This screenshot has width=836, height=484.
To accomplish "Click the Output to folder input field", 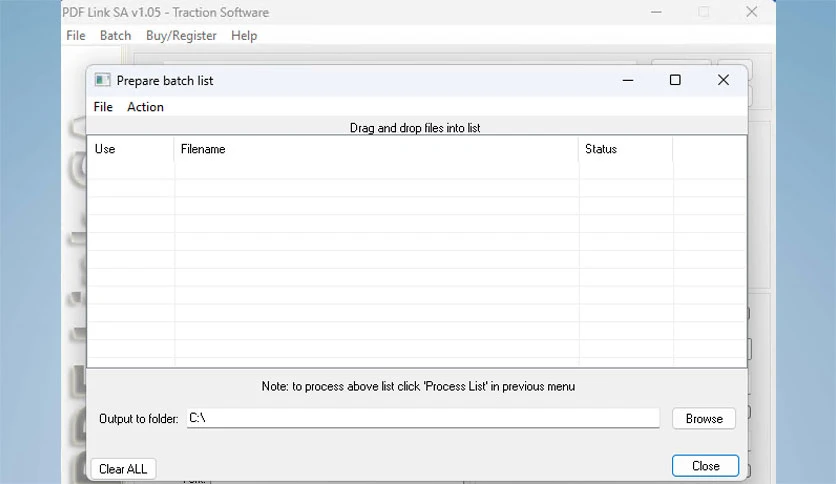I will coord(423,418).
